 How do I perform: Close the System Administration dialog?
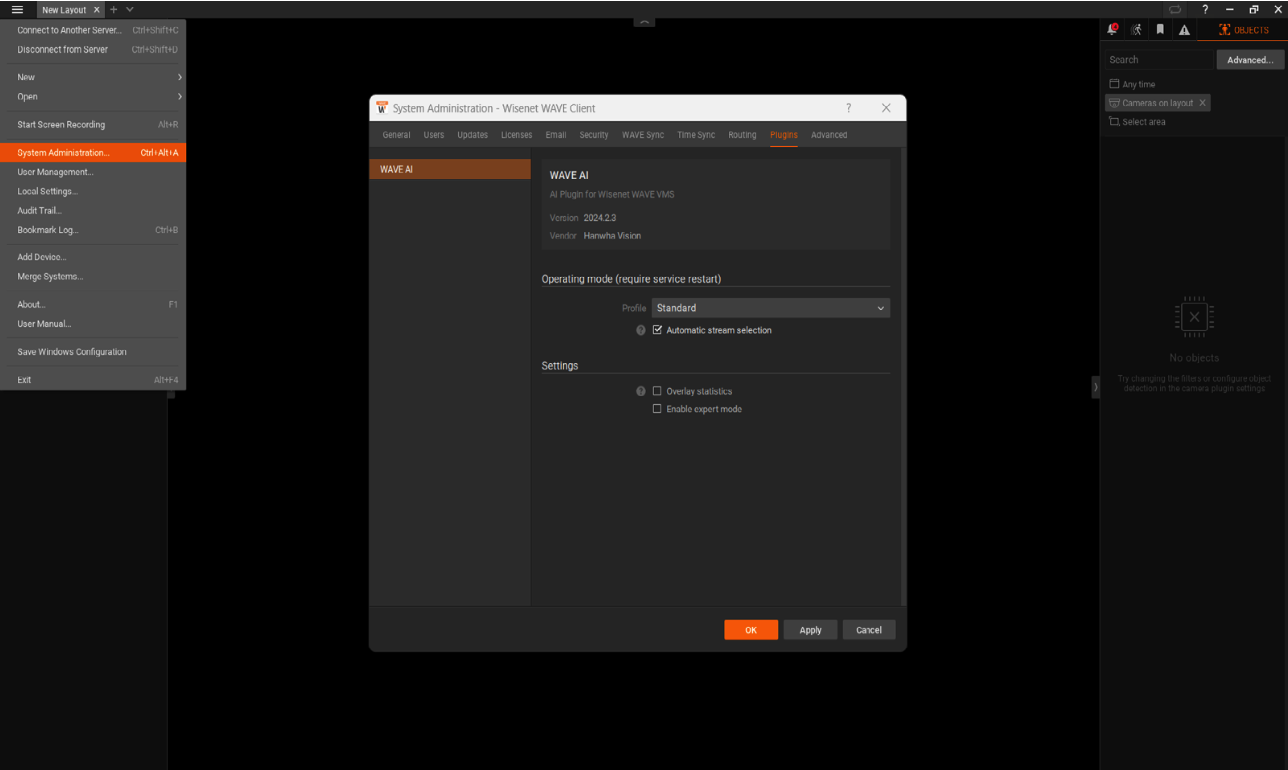(x=886, y=108)
